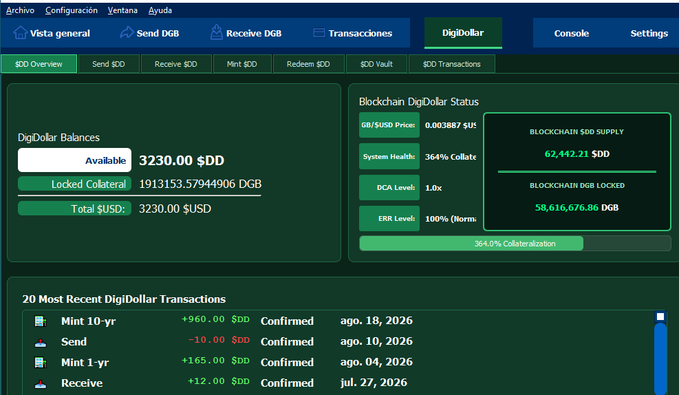
Task: Click the 62,442.21 $DD supply value
Action: [x=577, y=154]
